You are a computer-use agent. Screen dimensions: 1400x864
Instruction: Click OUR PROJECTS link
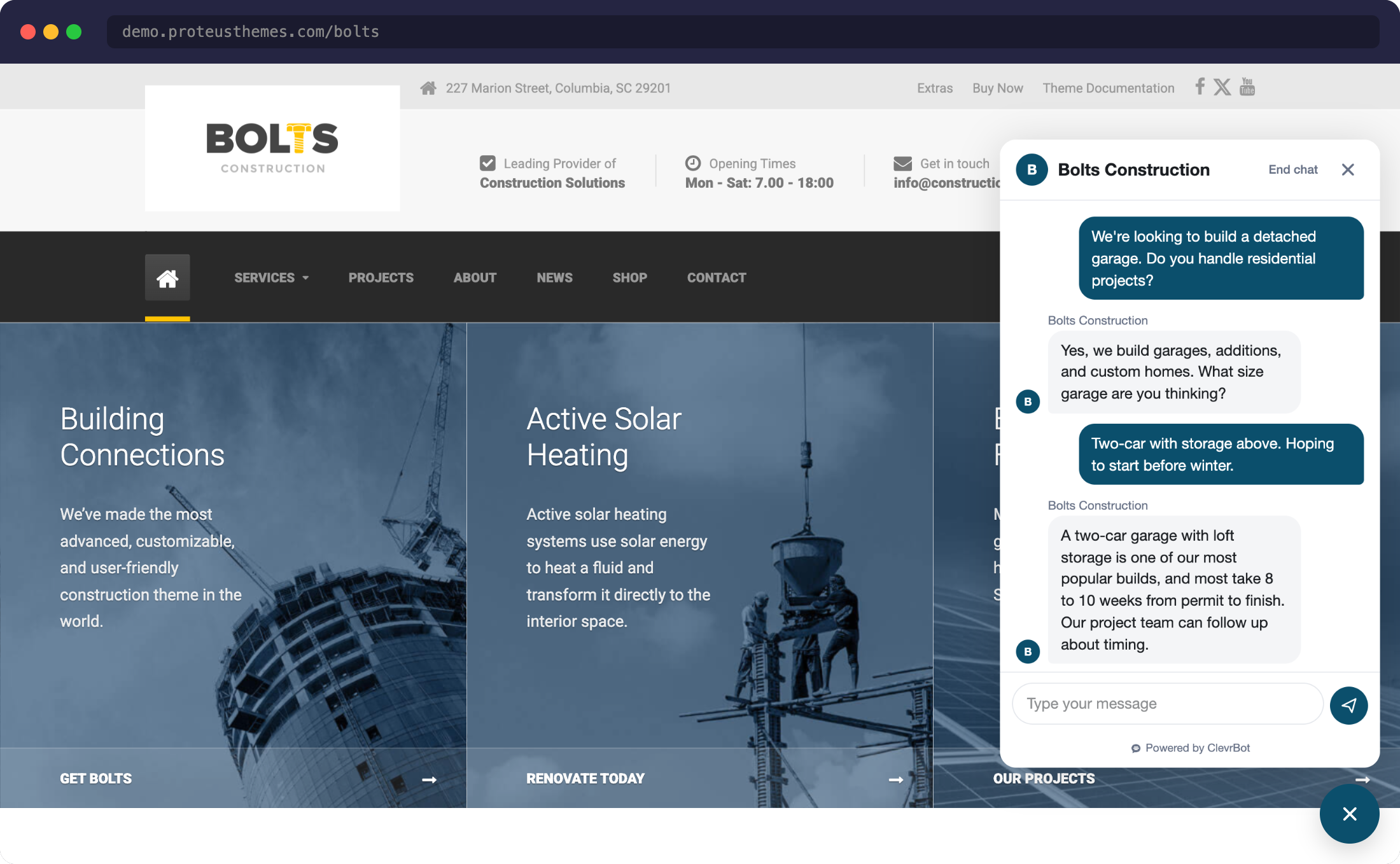click(x=1044, y=779)
